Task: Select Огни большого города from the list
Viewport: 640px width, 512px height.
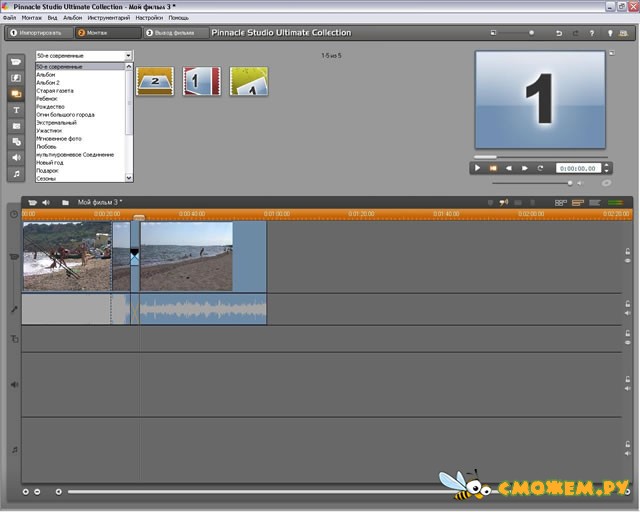Action: point(66,115)
